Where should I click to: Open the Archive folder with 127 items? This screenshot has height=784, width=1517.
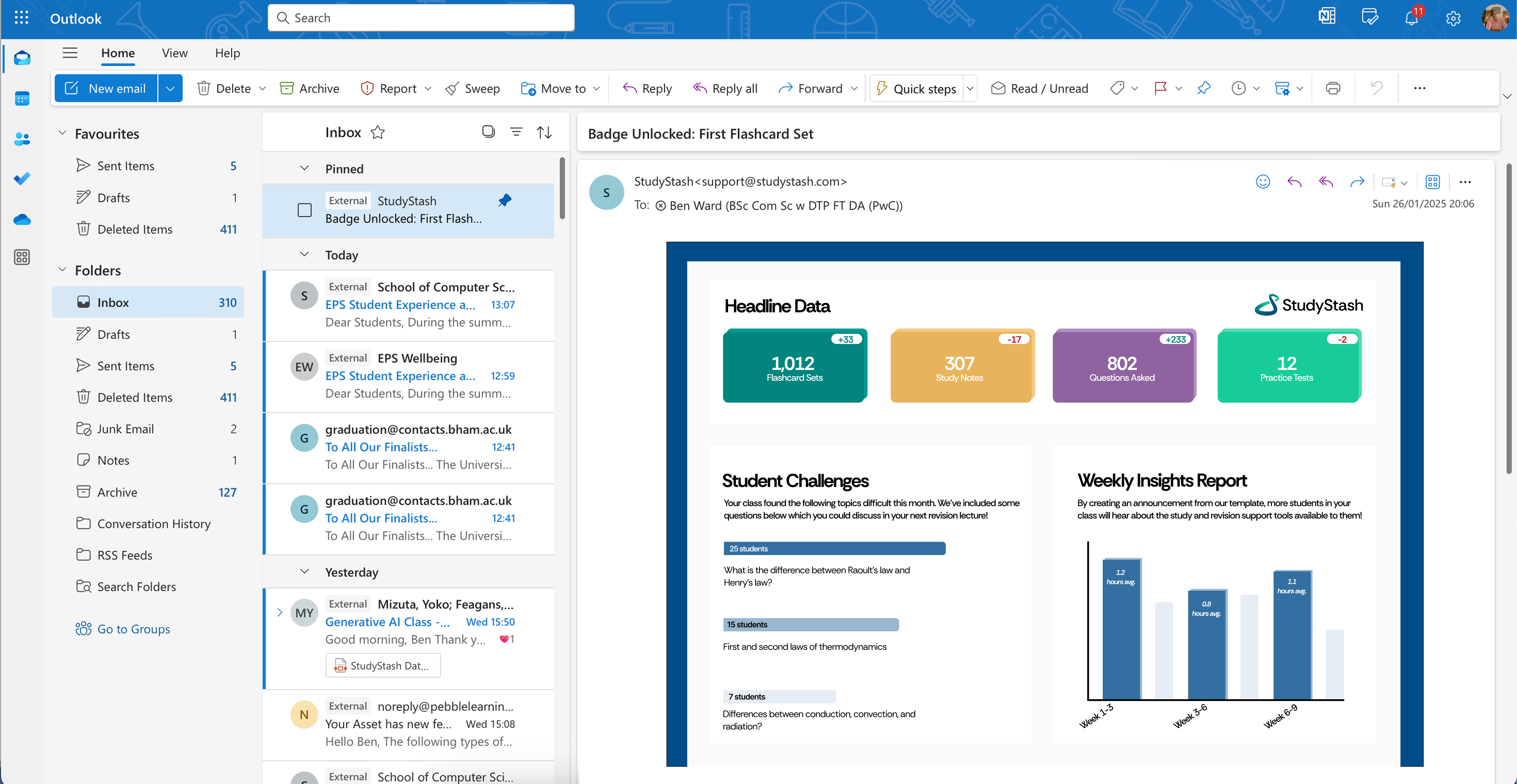pyautogui.click(x=148, y=492)
